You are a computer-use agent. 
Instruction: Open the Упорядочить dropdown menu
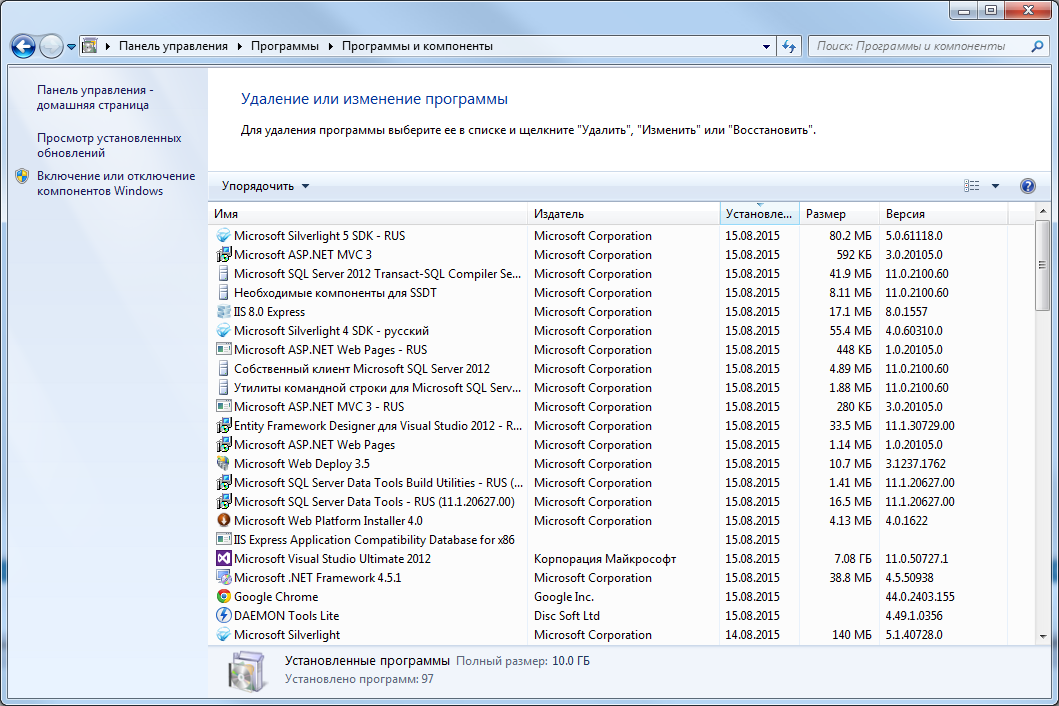pos(266,186)
